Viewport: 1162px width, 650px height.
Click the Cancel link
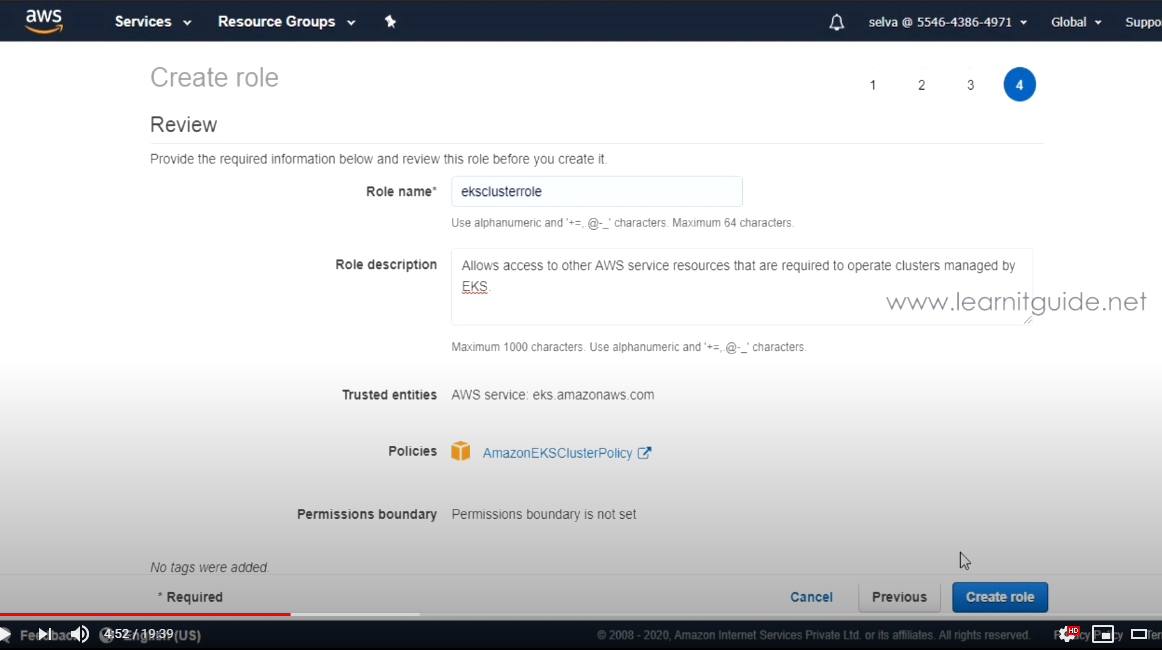point(811,597)
